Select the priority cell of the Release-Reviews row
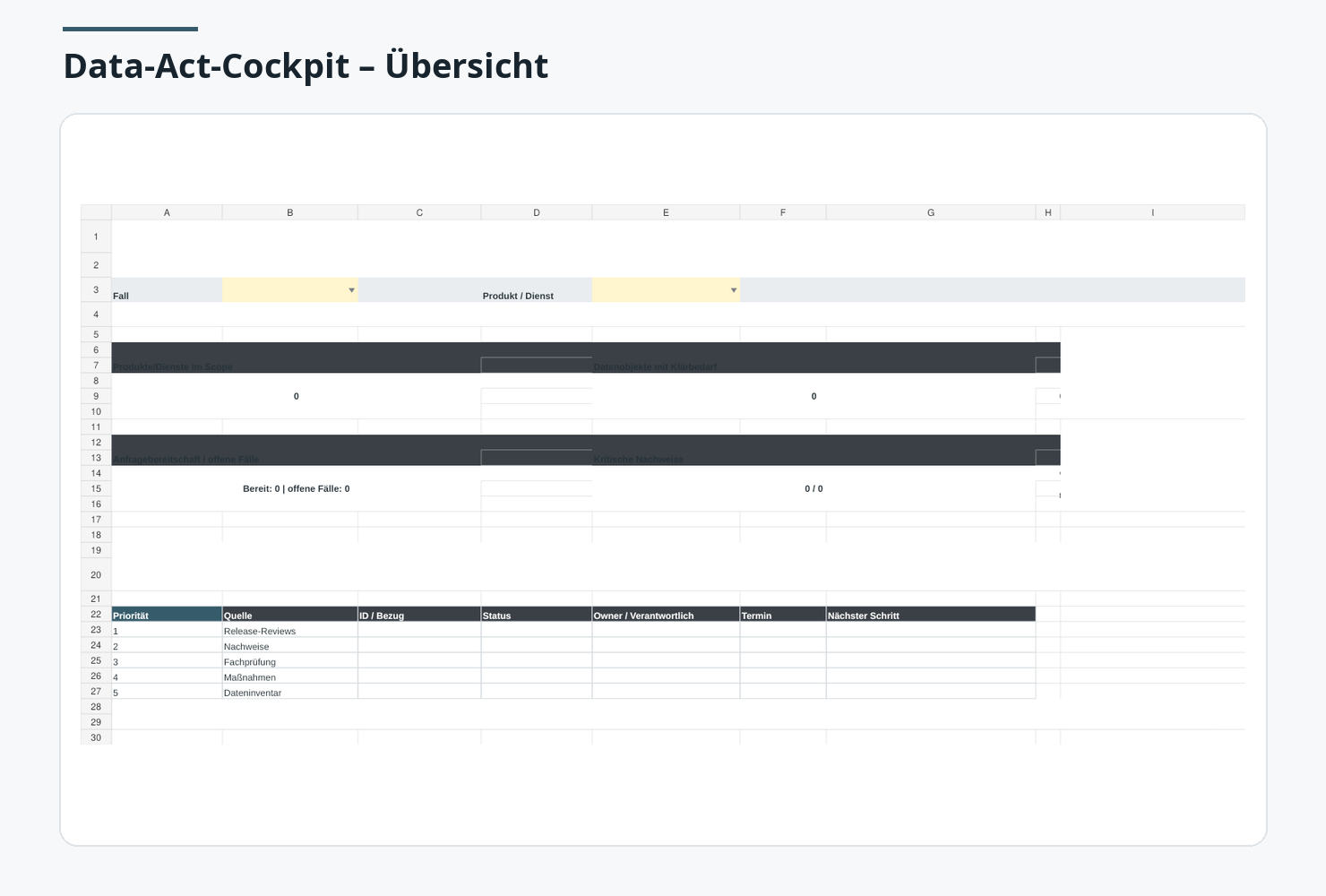Viewport: 1326px width, 896px height. 167,630
